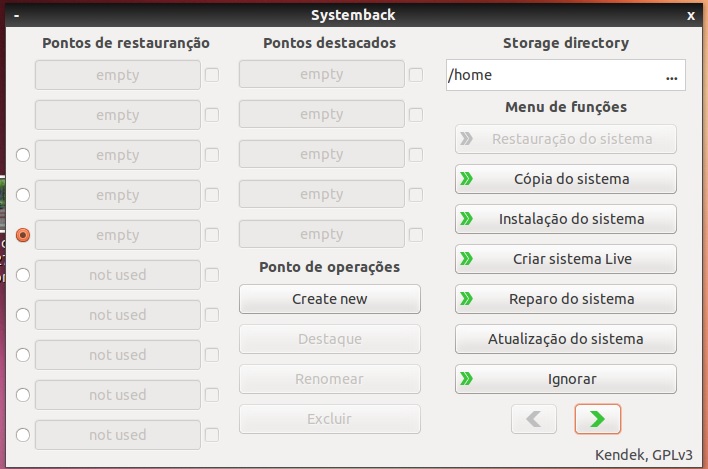This screenshot has height=469, width=708.
Task: Click the Renomear button
Action: click(330, 379)
